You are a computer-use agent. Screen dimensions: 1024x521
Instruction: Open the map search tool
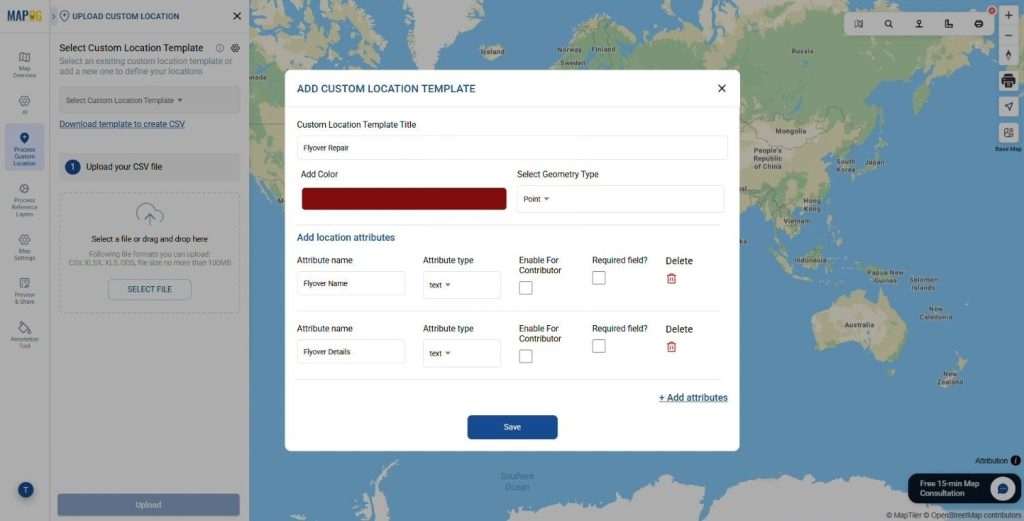tap(889, 24)
